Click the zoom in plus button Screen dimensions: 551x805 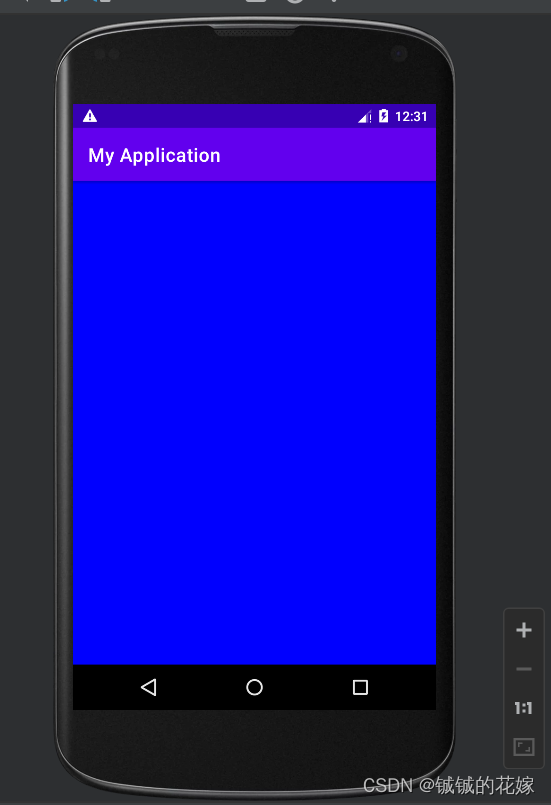tap(524, 630)
